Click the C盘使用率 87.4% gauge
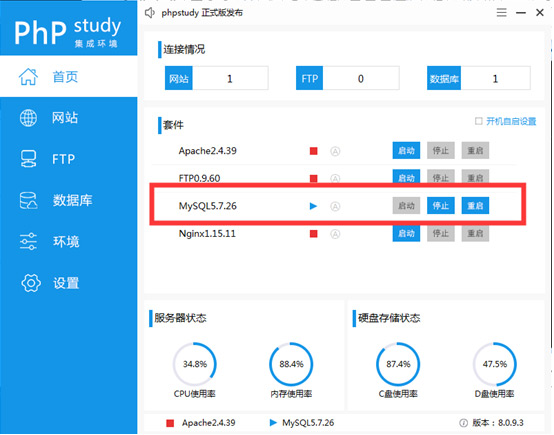 398,364
